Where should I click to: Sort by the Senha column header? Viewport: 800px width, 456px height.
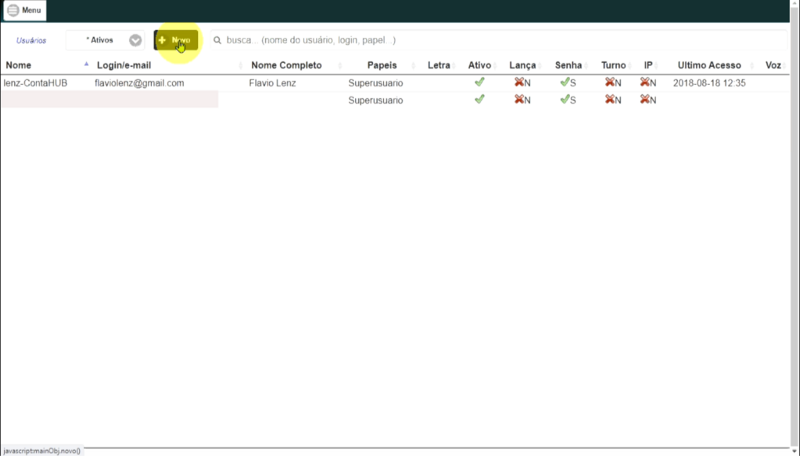coord(568,65)
